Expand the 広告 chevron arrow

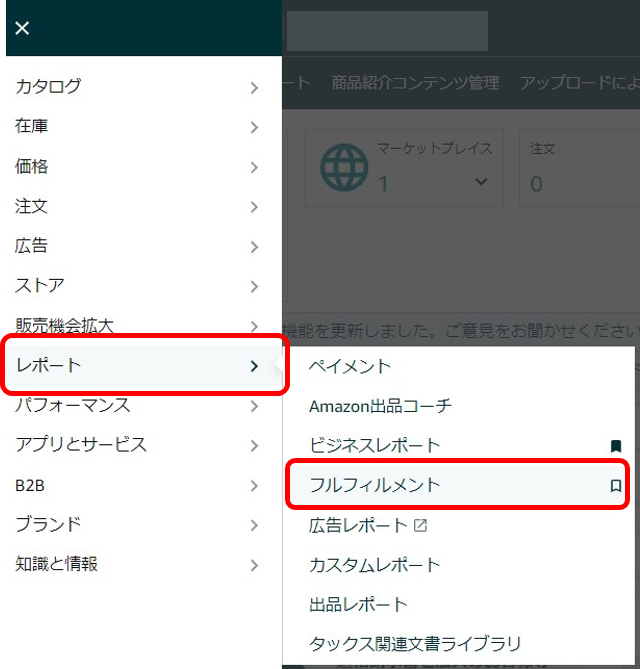tap(254, 247)
